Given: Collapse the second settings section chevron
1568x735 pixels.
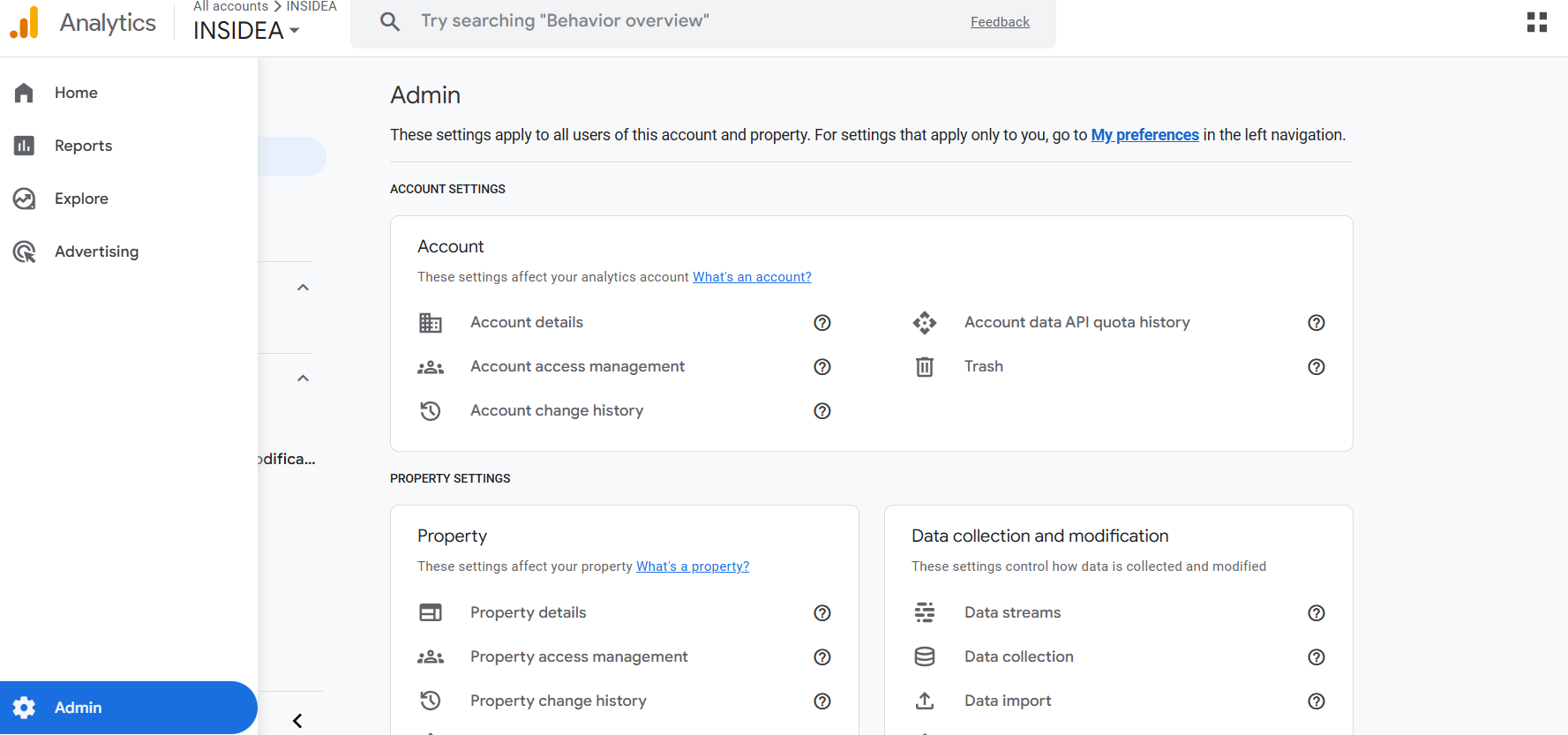Looking at the screenshot, I should tap(303, 379).
